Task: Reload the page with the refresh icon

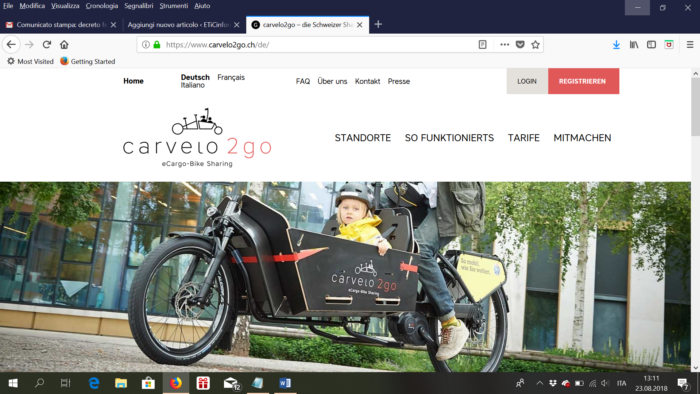Action: tap(46, 45)
